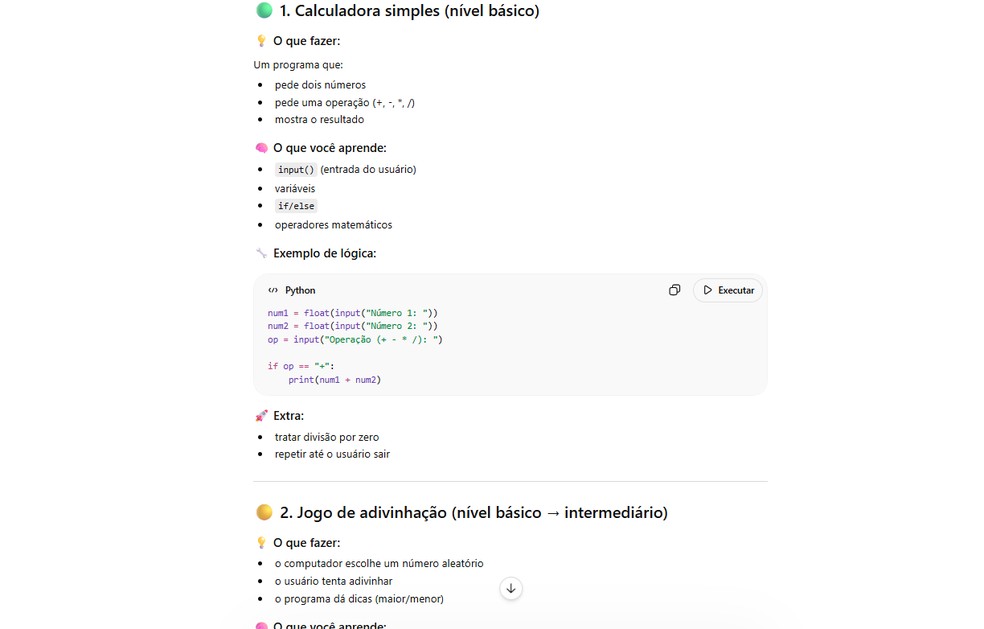
Task: Click the heading 1. Calculadora simples
Action: pos(409,10)
